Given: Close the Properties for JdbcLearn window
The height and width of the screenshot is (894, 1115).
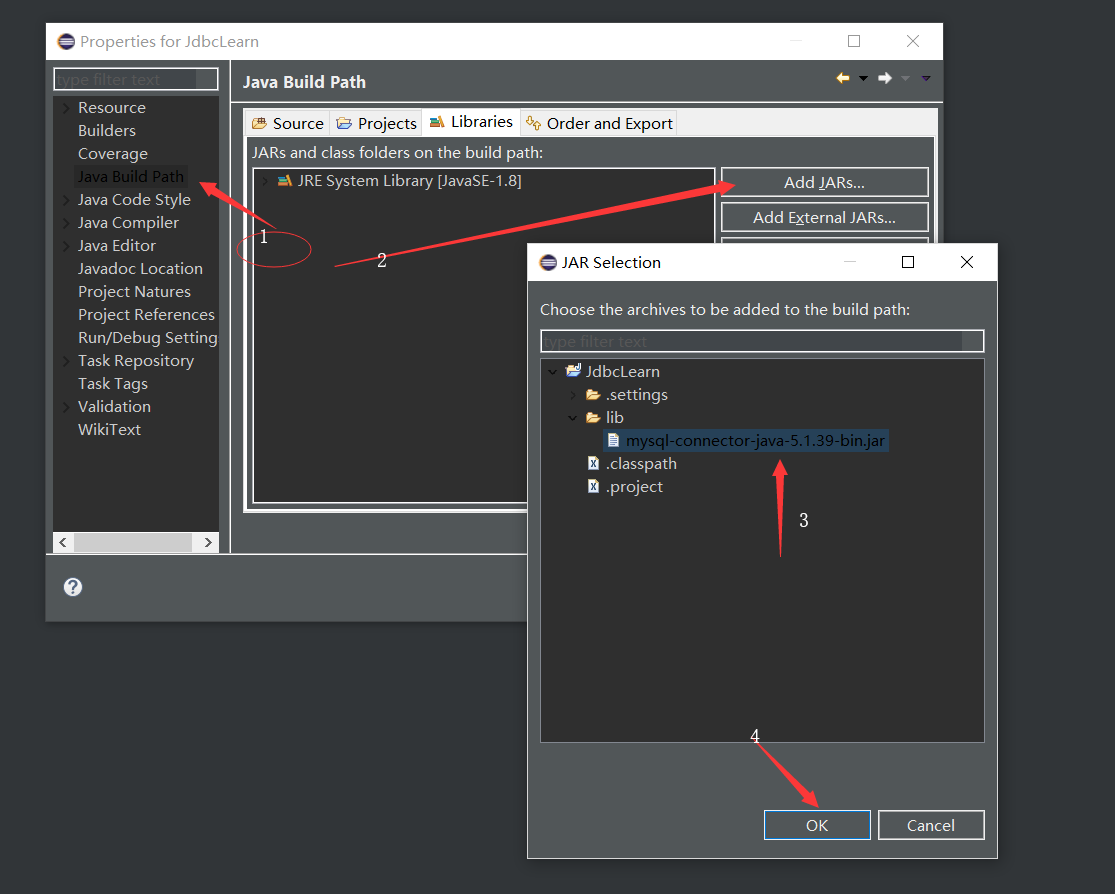Looking at the screenshot, I should pyautogui.click(x=913, y=41).
